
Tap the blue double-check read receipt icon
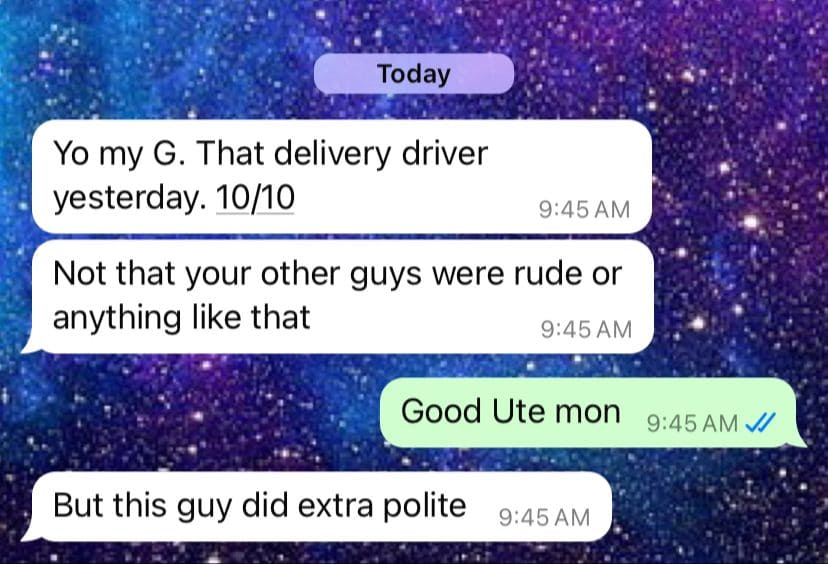point(760,422)
